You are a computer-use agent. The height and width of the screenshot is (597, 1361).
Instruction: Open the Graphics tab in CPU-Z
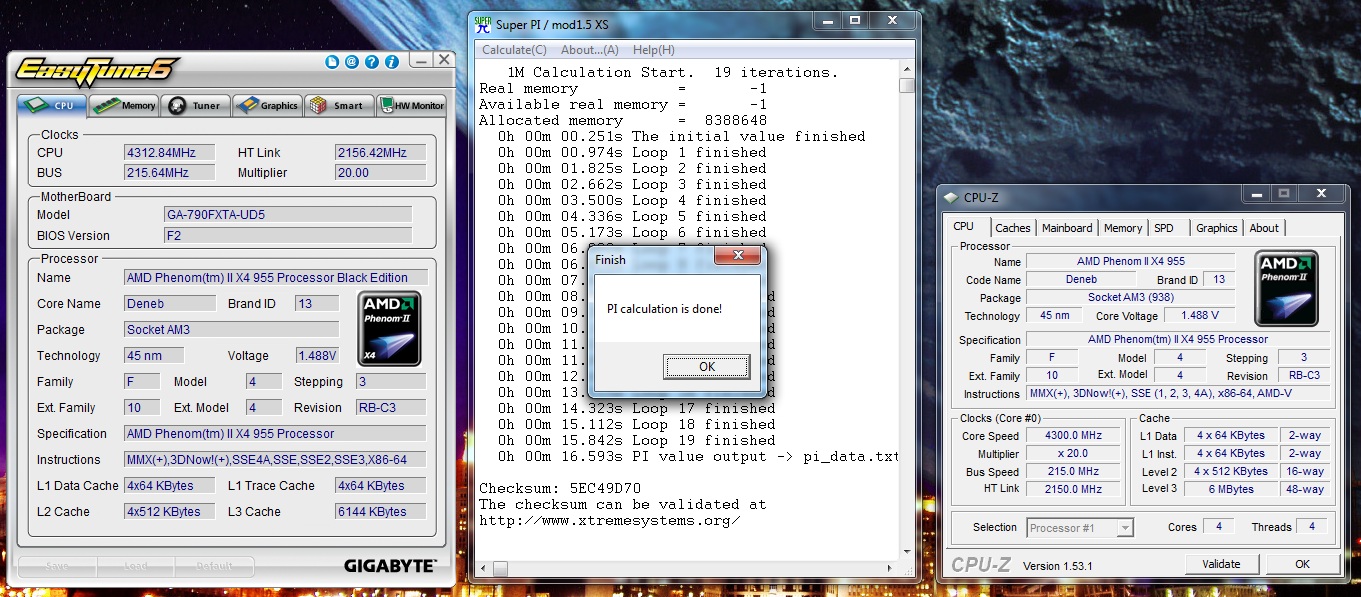coord(1217,228)
